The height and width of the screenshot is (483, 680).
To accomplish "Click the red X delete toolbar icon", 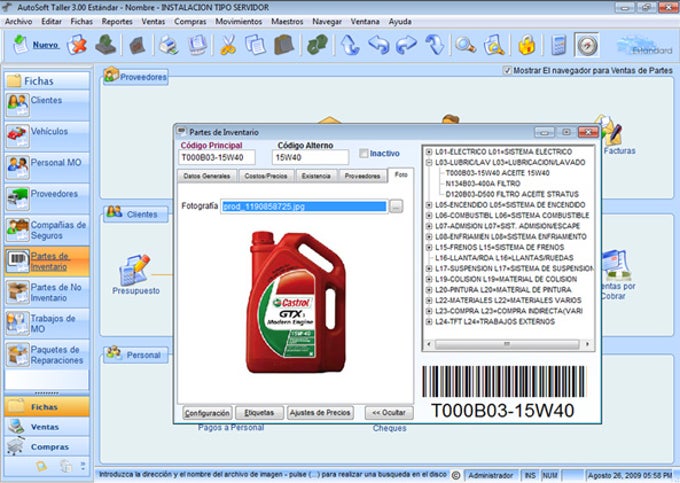I will pos(77,45).
